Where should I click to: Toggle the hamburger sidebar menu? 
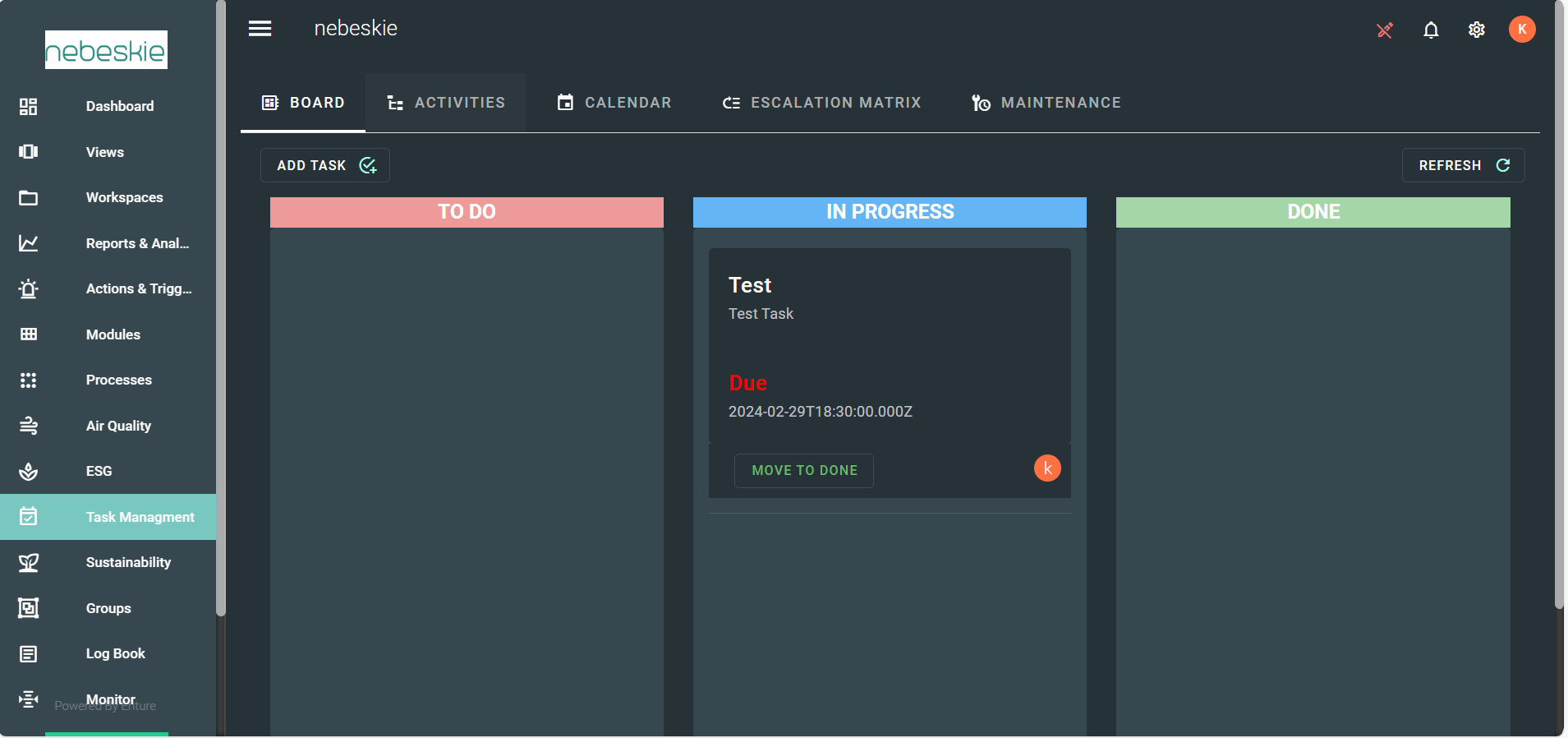point(260,29)
